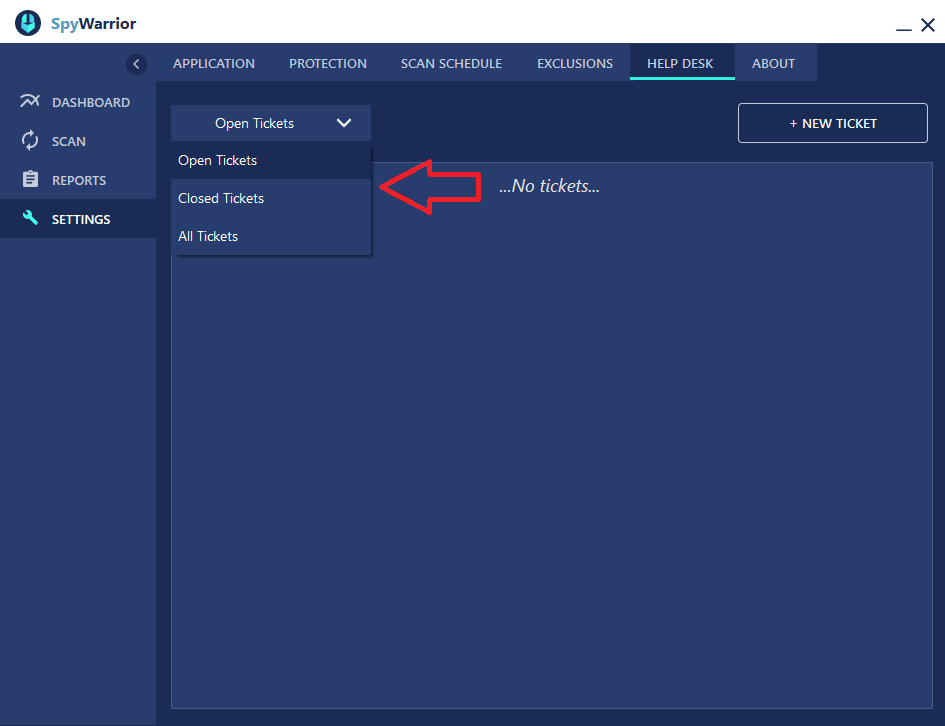Viewport: 945px width, 726px height.
Task: Switch to the Application tab
Action: pyautogui.click(x=214, y=63)
